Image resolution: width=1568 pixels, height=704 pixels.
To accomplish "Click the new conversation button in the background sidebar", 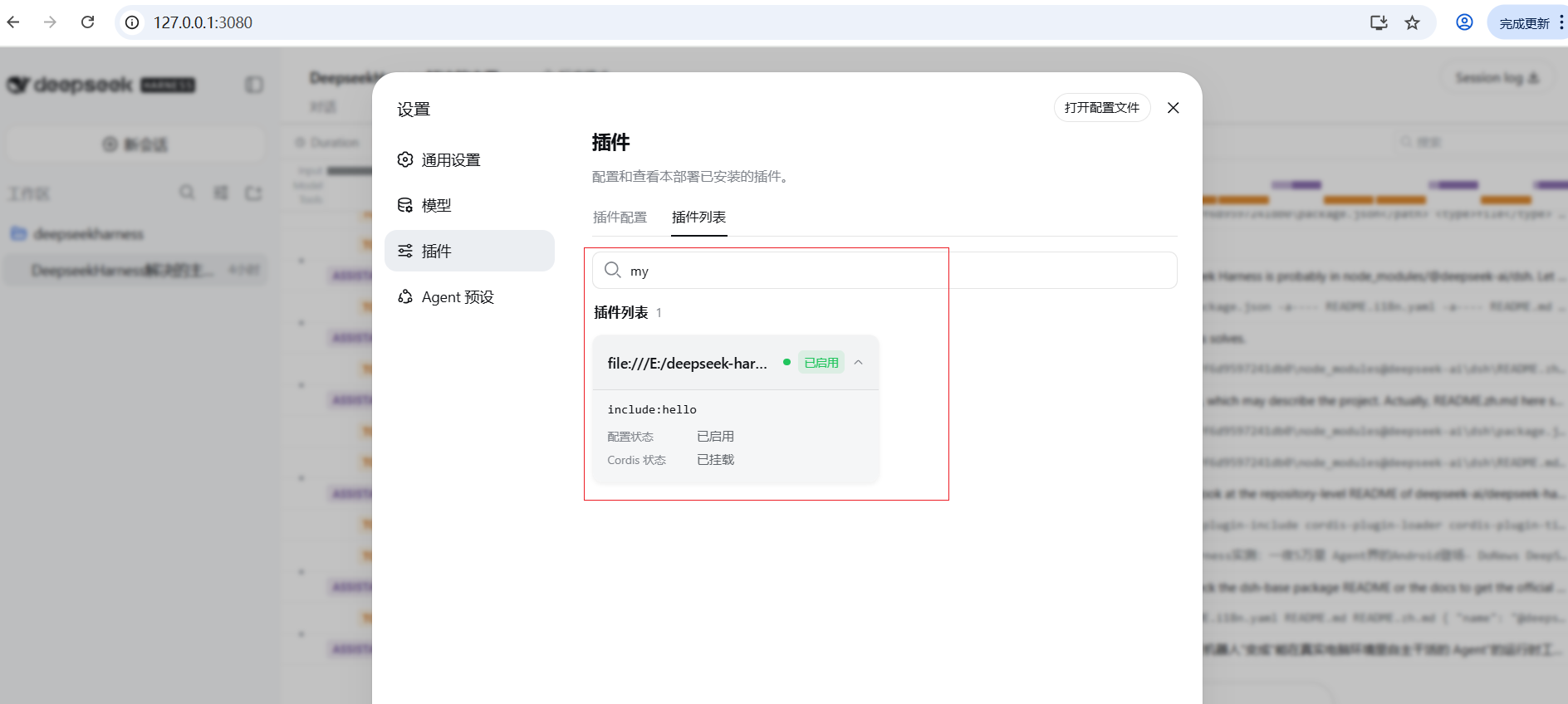I will point(135,144).
